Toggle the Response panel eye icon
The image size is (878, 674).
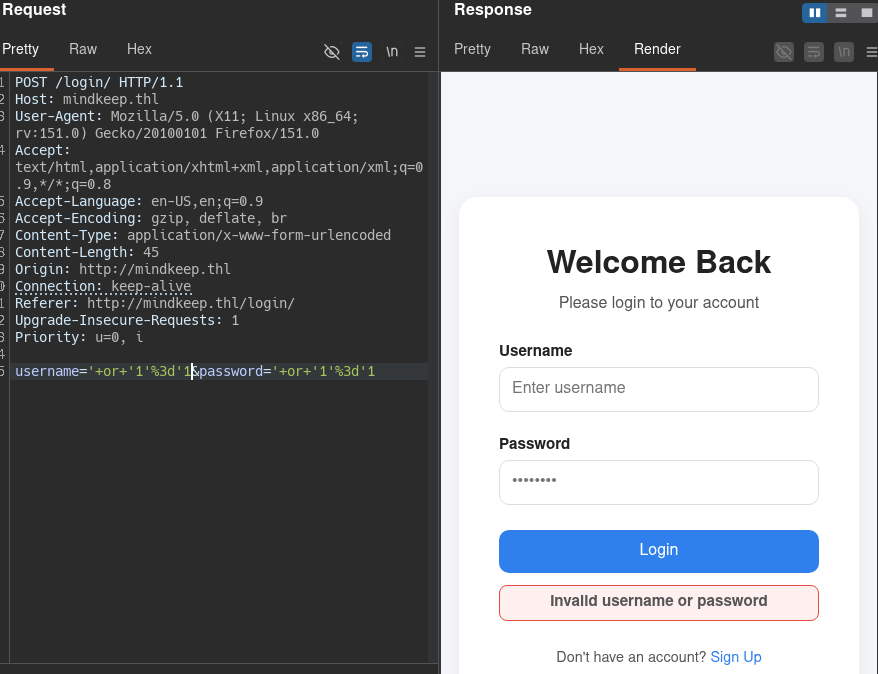coord(784,52)
